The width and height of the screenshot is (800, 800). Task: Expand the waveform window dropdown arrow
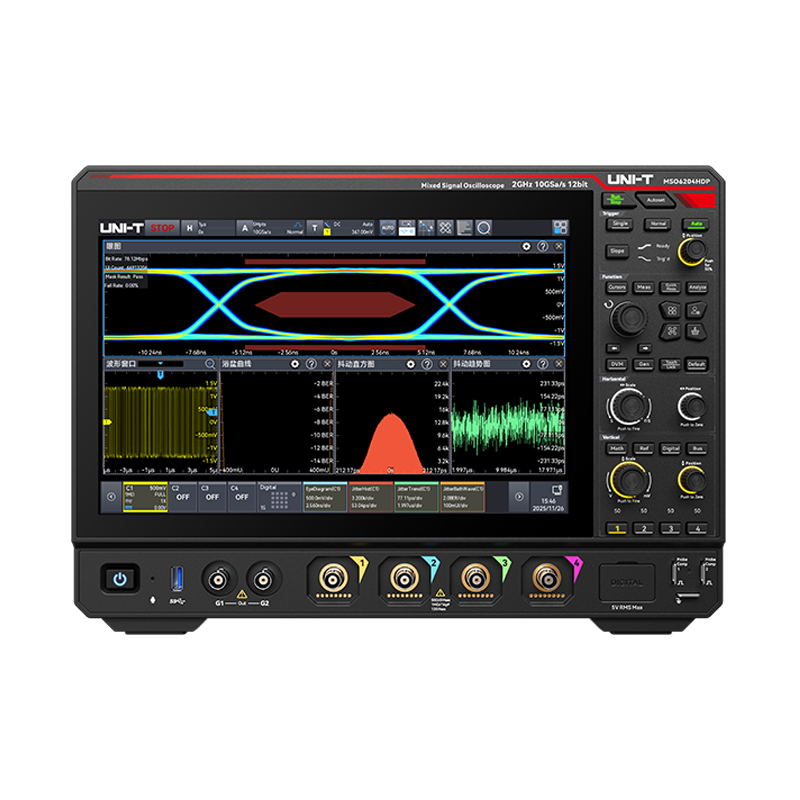tap(161, 365)
